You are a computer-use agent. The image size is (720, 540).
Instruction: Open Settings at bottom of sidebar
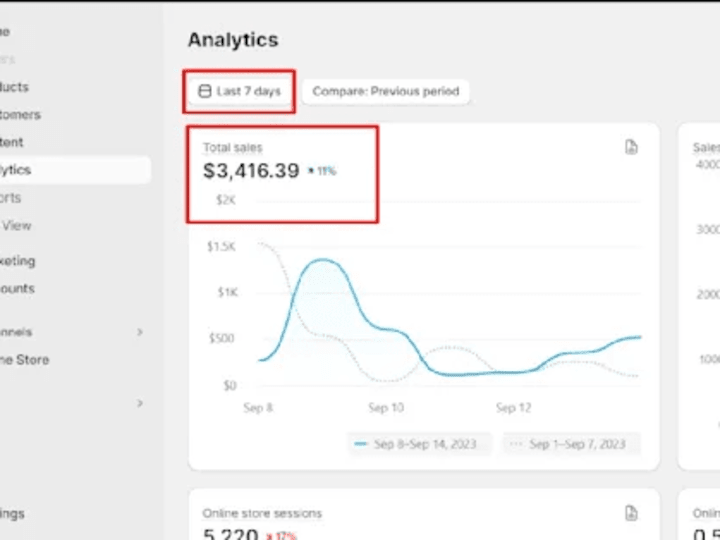(x=12, y=514)
